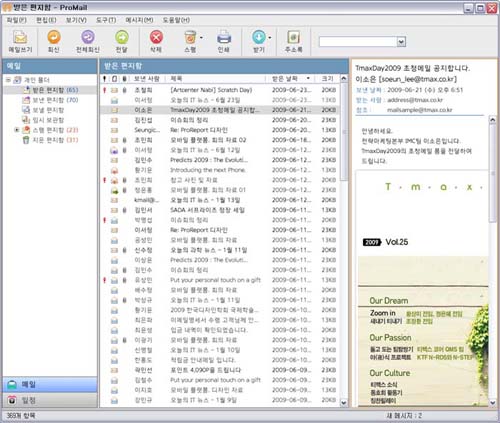Open the 받은 편지함 (65) inbox folder
The width and height of the screenshot is (500, 423).
[55, 90]
